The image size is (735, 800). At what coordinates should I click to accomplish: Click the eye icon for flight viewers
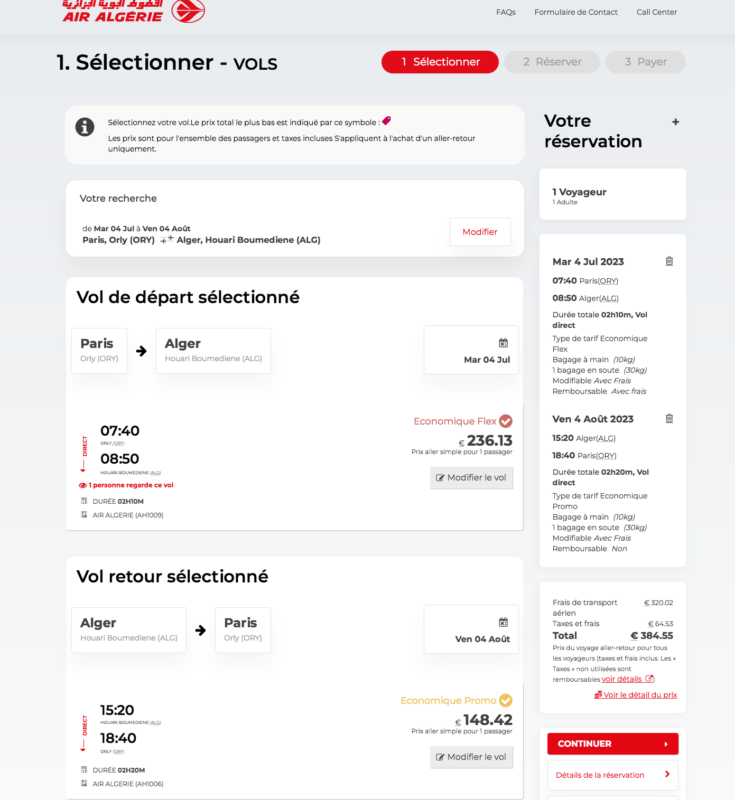[82, 485]
